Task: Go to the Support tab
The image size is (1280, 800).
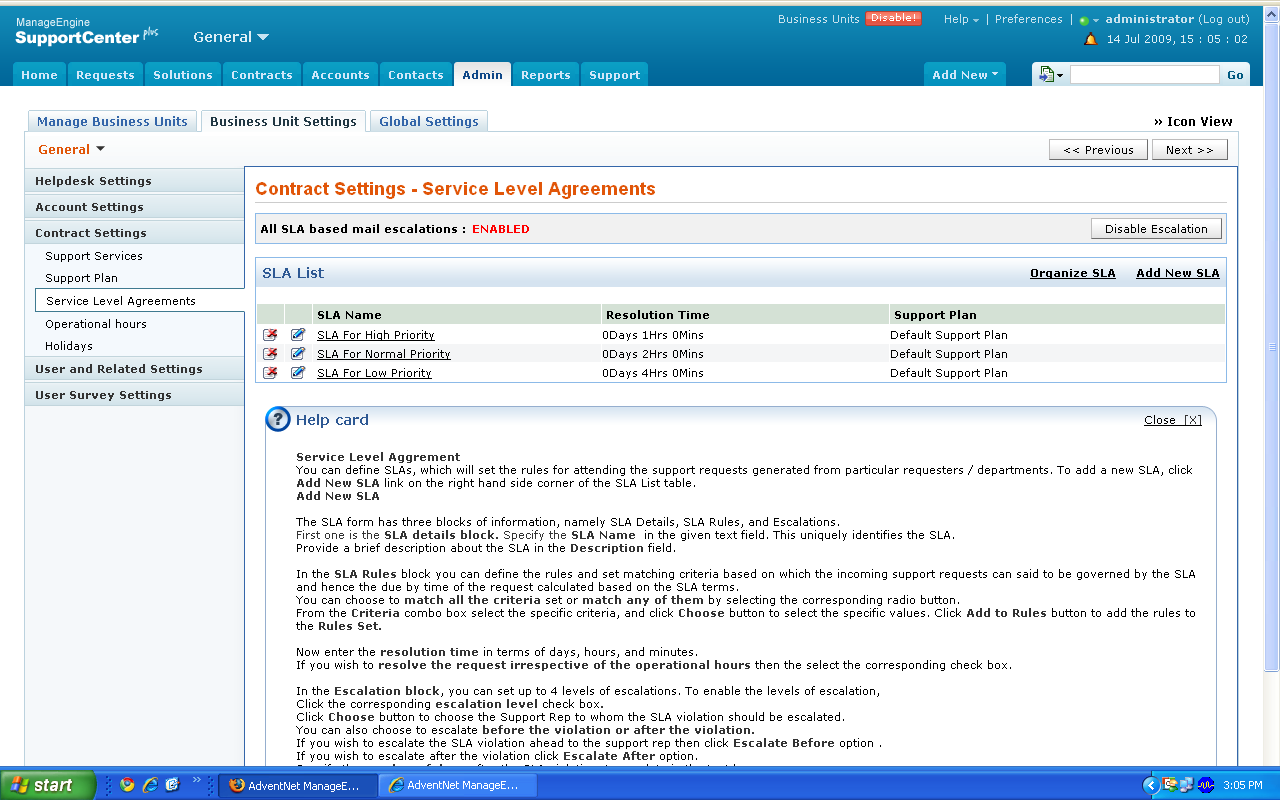Action: 615,75
